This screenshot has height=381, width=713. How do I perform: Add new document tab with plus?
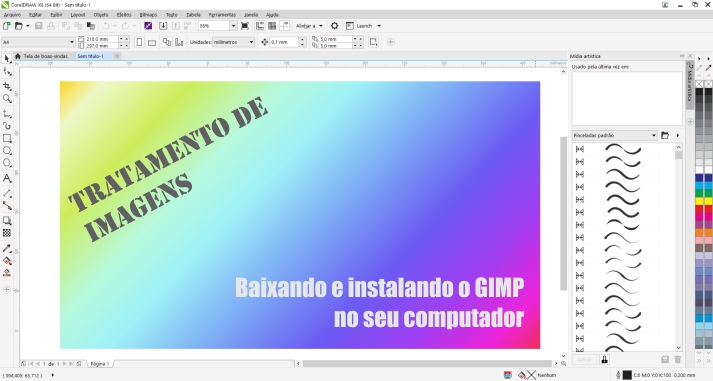[x=117, y=56]
